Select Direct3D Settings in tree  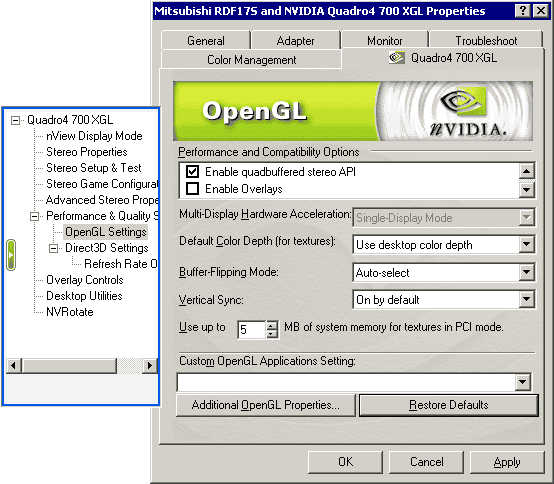[107, 248]
